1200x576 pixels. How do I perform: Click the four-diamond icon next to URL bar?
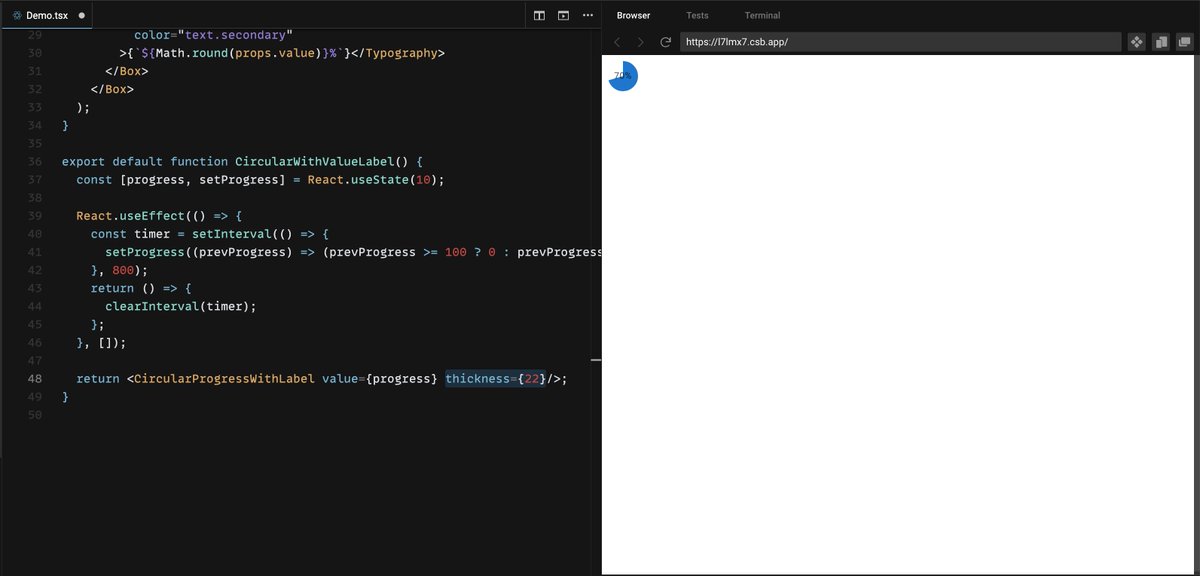click(x=1137, y=42)
